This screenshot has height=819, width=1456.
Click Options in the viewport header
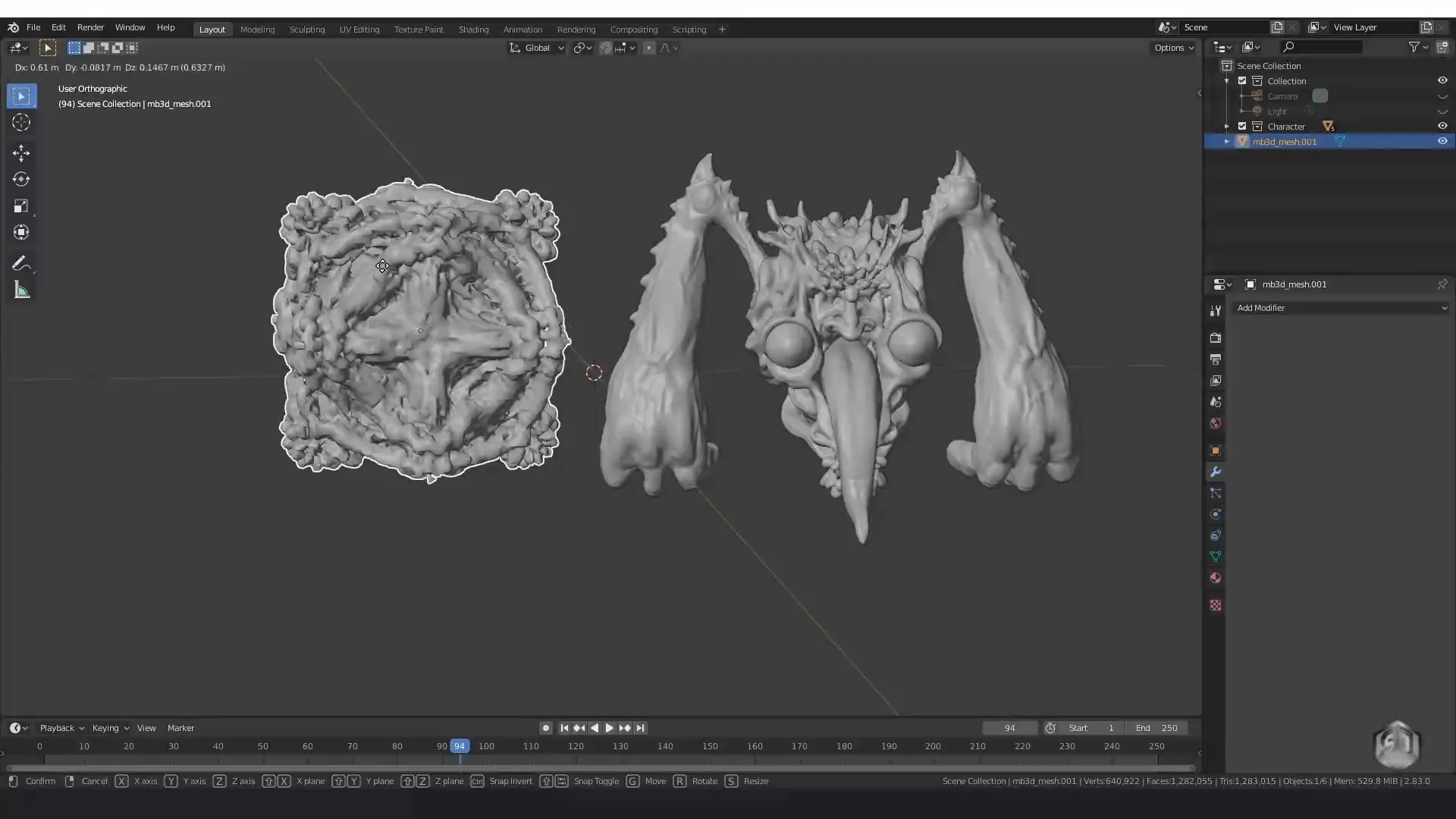[x=1172, y=47]
